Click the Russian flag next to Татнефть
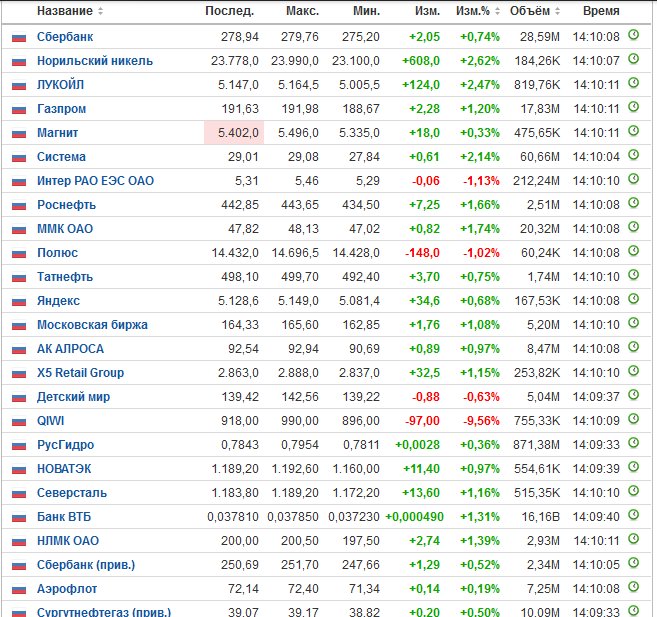The height and width of the screenshot is (617, 657). pos(19,278)
